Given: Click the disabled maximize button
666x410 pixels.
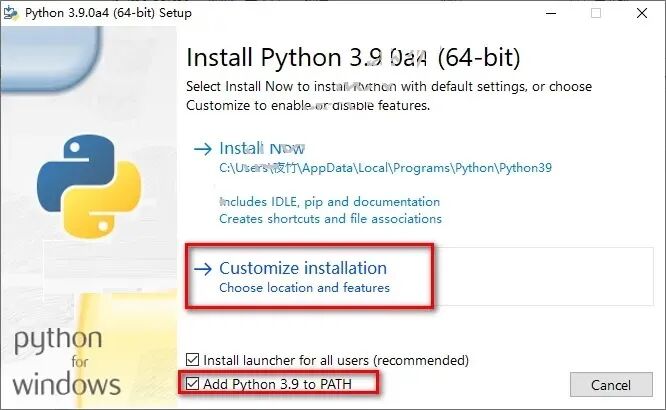Looking at the screenshot, I should click(596, 13).
